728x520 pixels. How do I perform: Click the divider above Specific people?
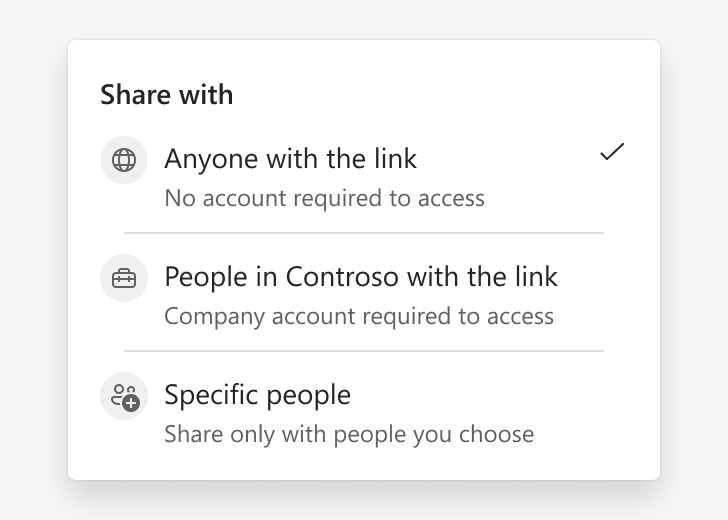[364, 351]
